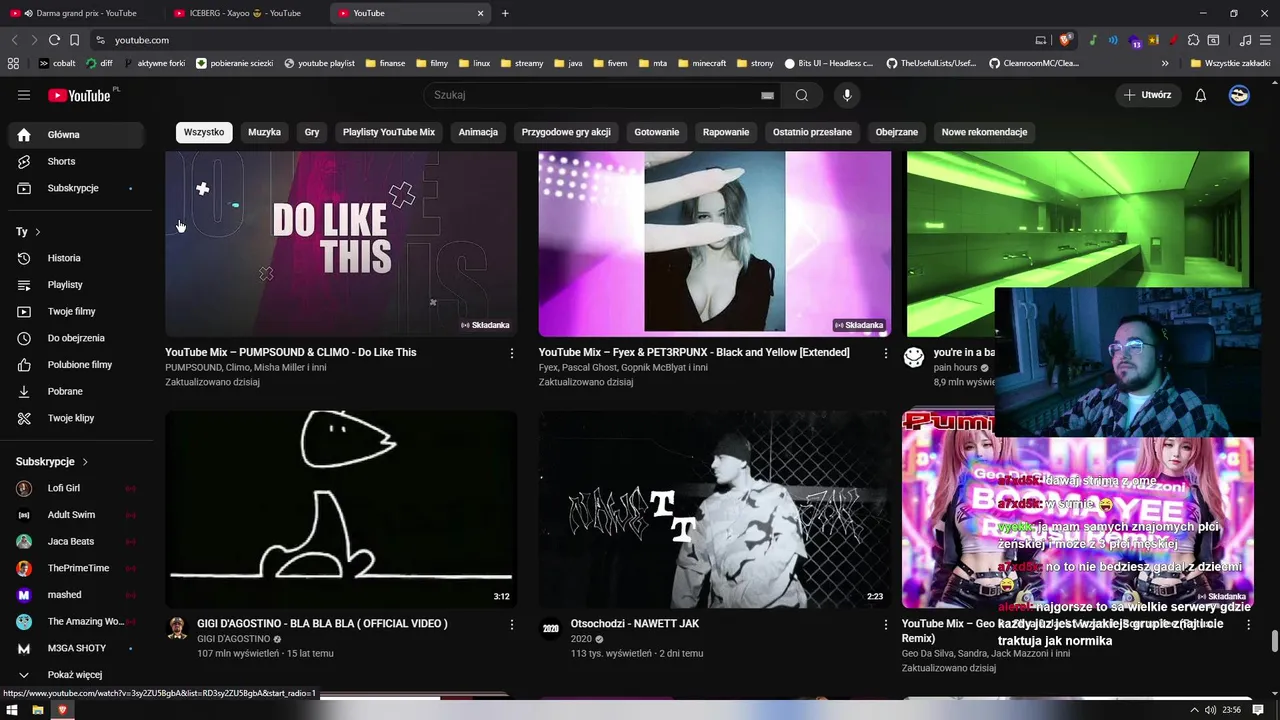Open Do Like This mix thumbnail
This screenshot has width=1280, height=720.
[x=341, y=244]
